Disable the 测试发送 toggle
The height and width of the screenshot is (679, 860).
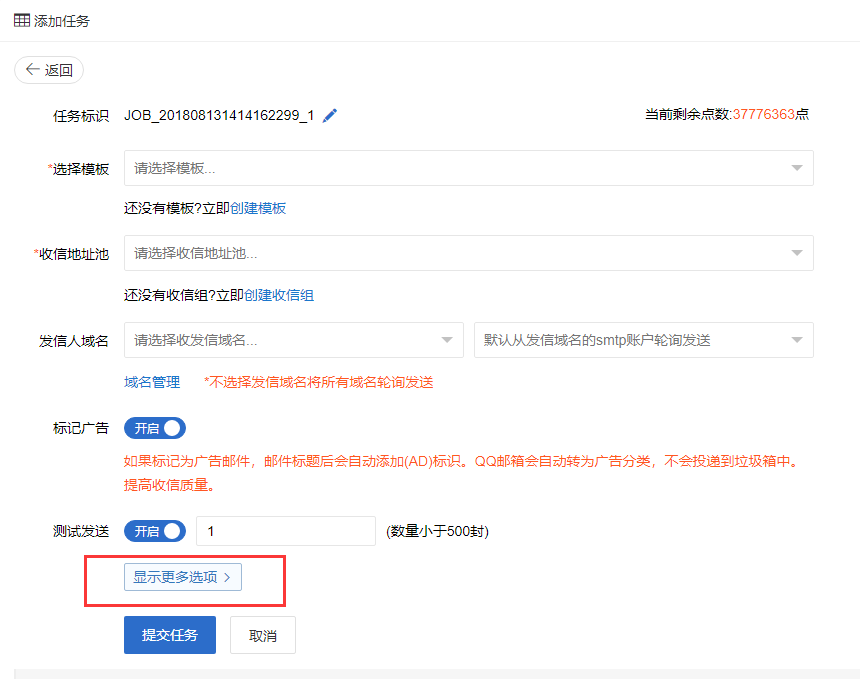point(155,531)
